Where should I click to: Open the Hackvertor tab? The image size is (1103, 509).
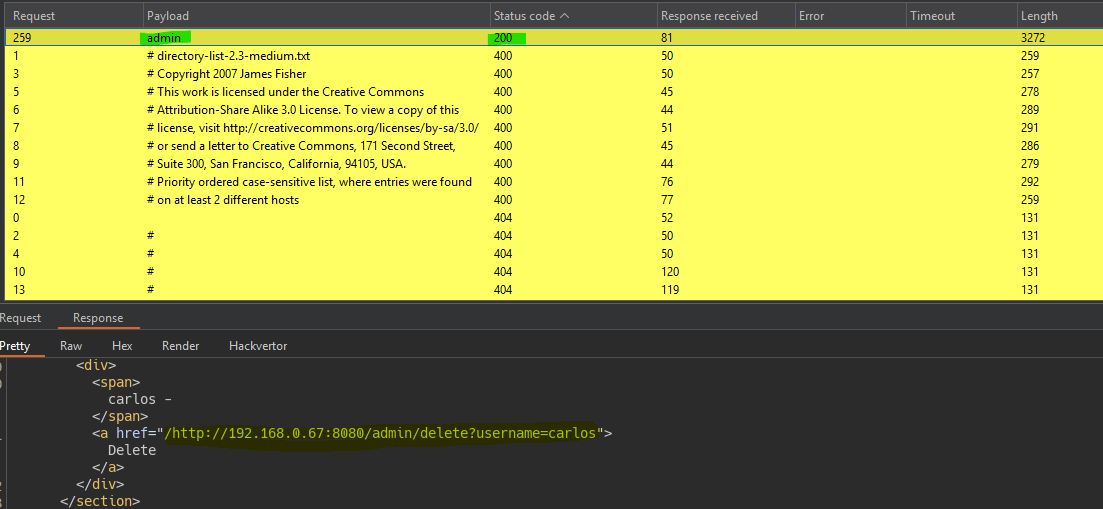(258, 346)
